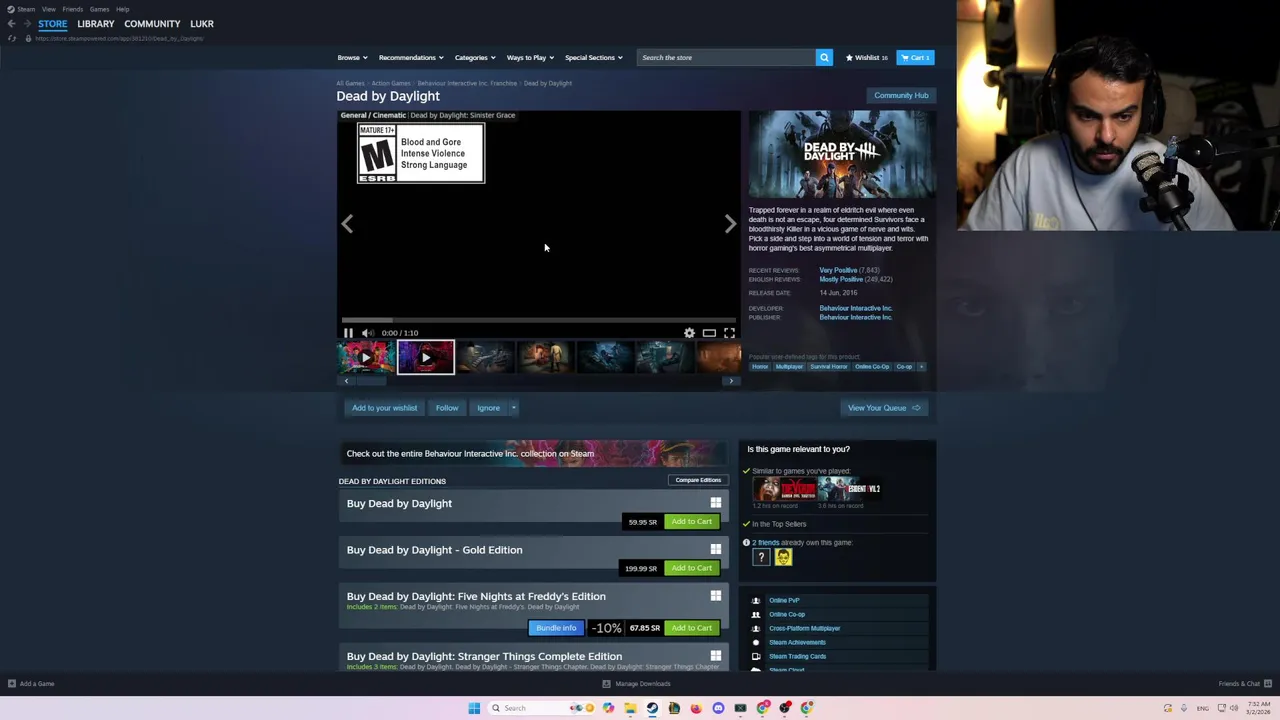Open the STORE tab

(x=53, y=23)
